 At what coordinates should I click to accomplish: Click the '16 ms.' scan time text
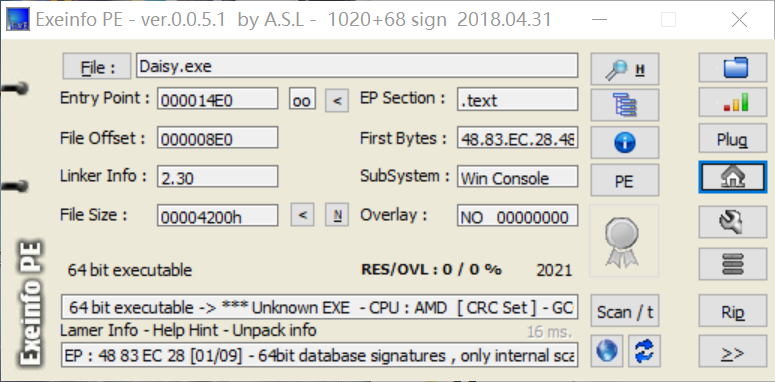coord(549,332)
